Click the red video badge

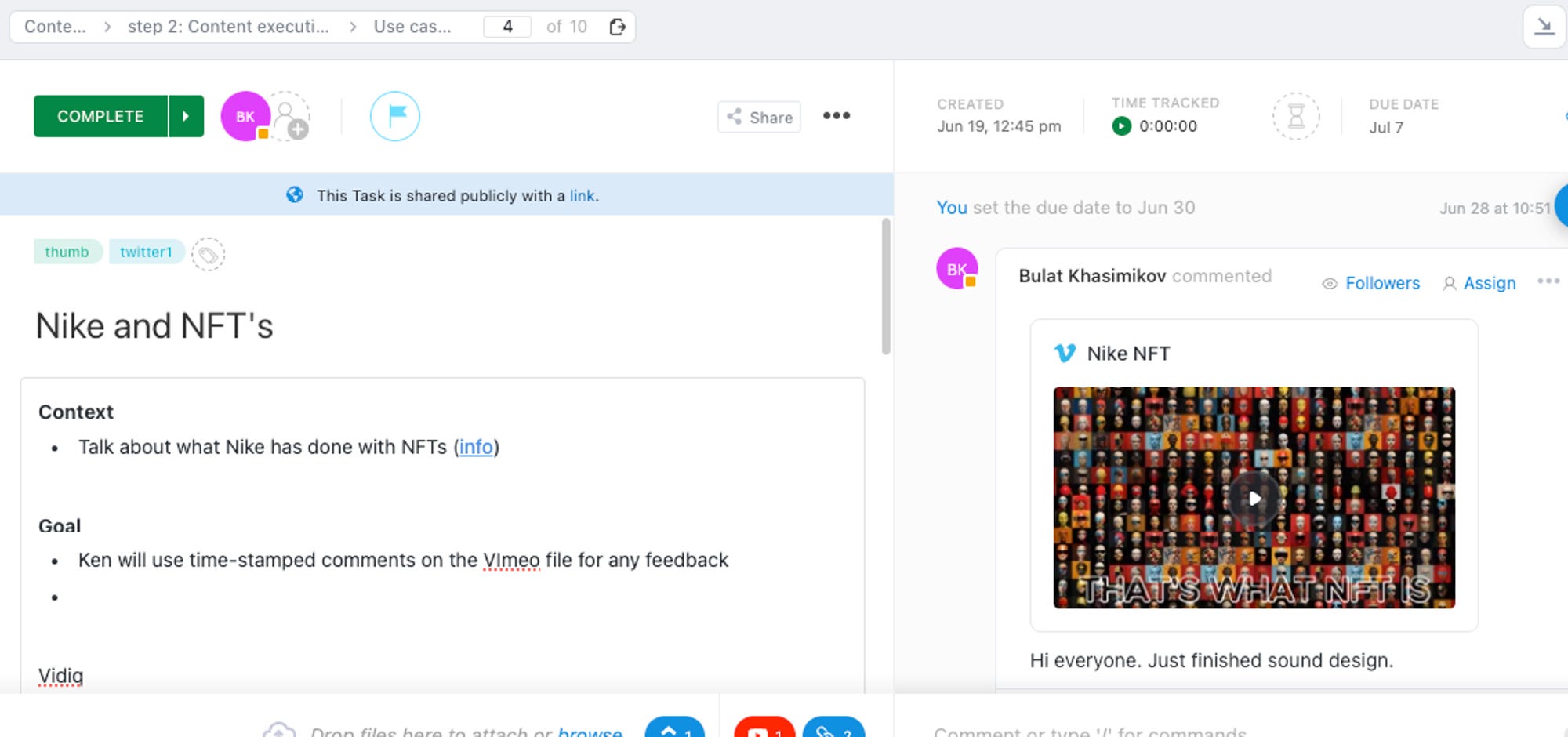764,729
